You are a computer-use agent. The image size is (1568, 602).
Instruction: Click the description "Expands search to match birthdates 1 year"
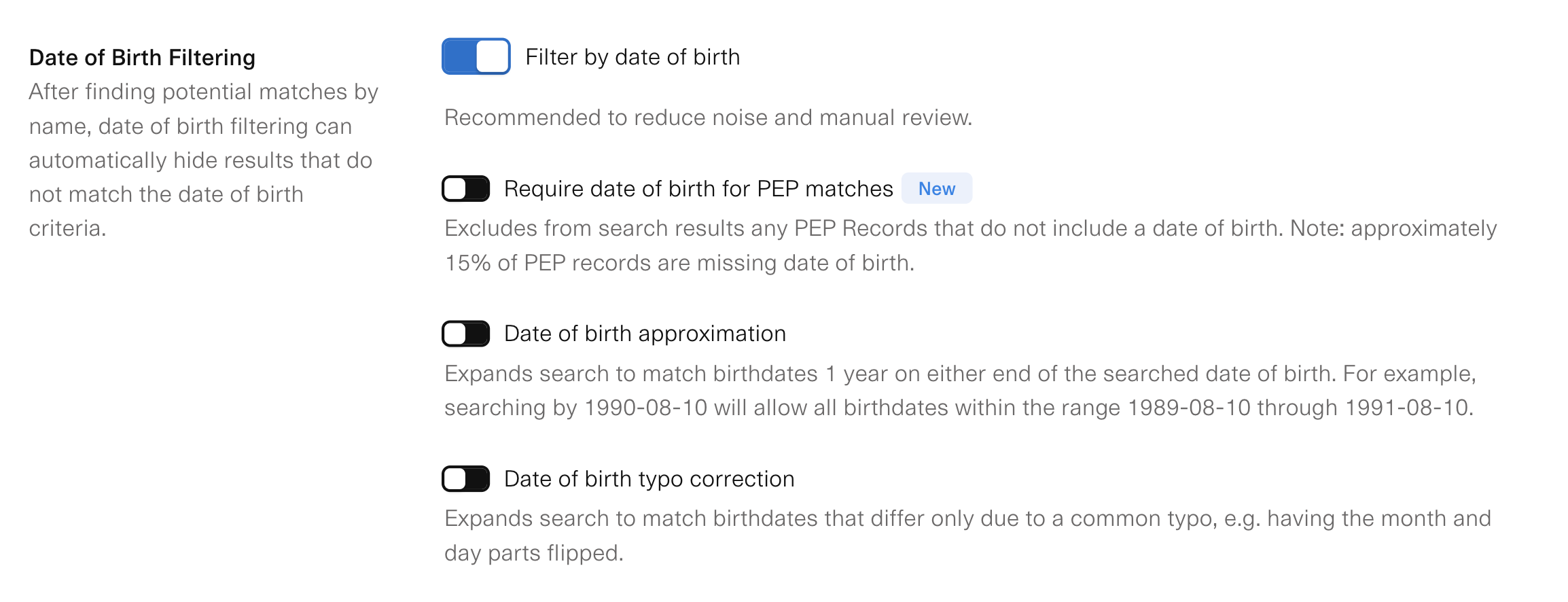coord(959,374)
